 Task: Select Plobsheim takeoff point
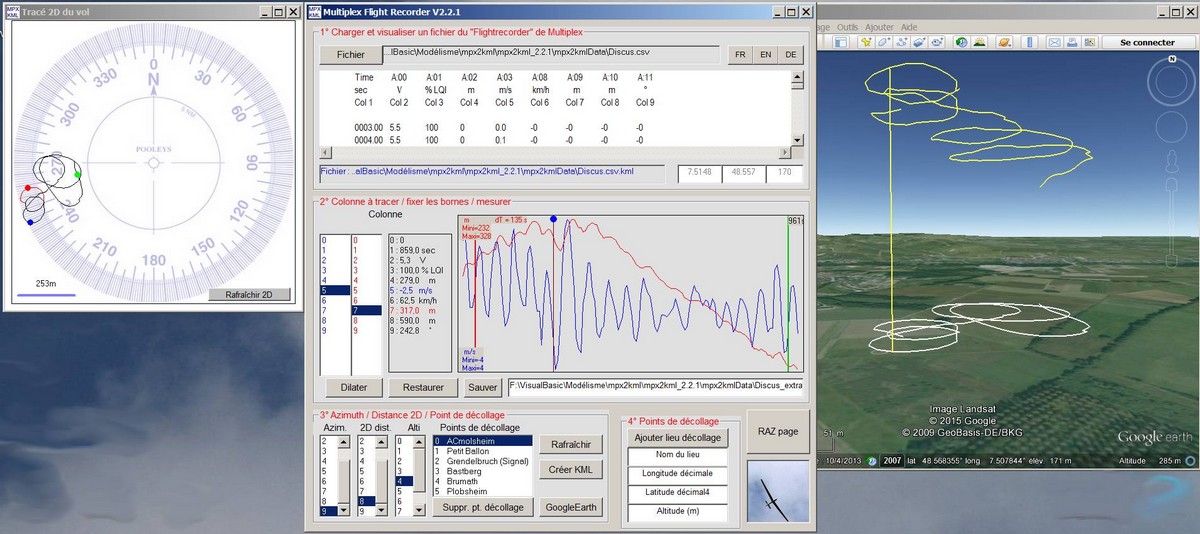tap(483, 491)
